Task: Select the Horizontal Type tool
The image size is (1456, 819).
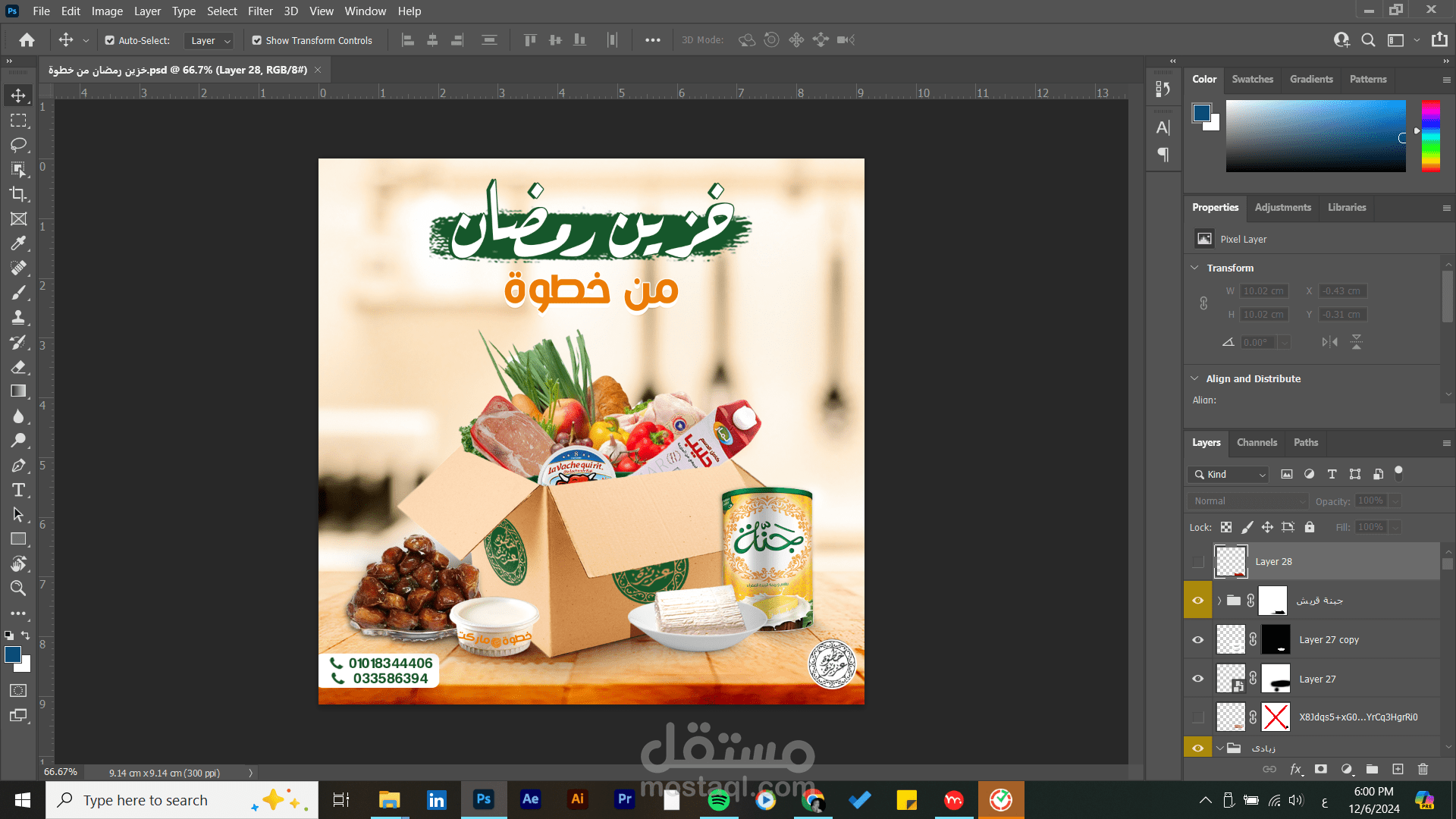Action: [18, 490]
